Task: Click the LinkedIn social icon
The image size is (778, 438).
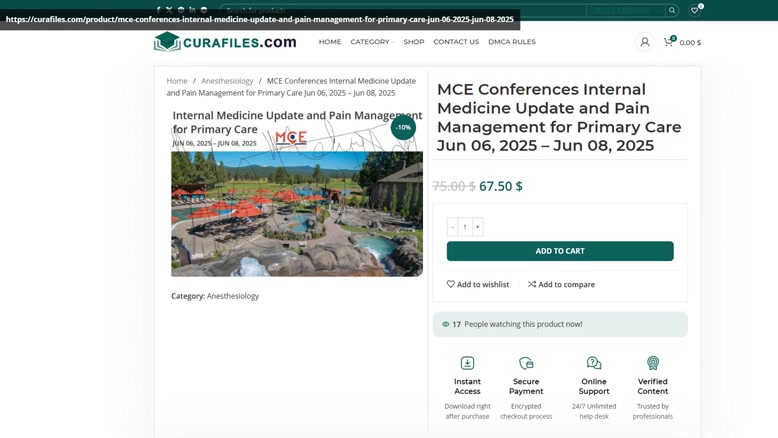Action: pyautogui.click(x=192, y=10)
